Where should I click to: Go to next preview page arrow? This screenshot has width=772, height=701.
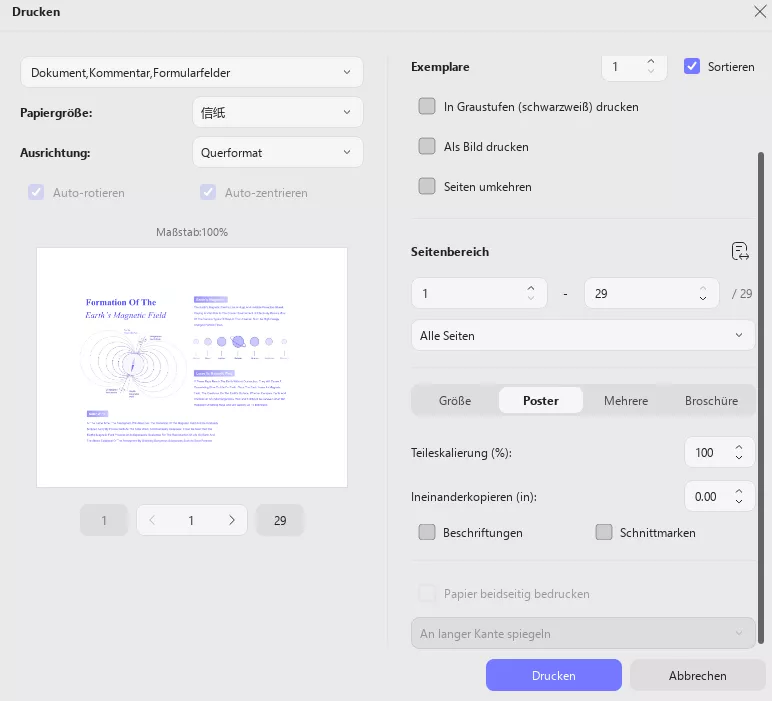coord(232,520)
